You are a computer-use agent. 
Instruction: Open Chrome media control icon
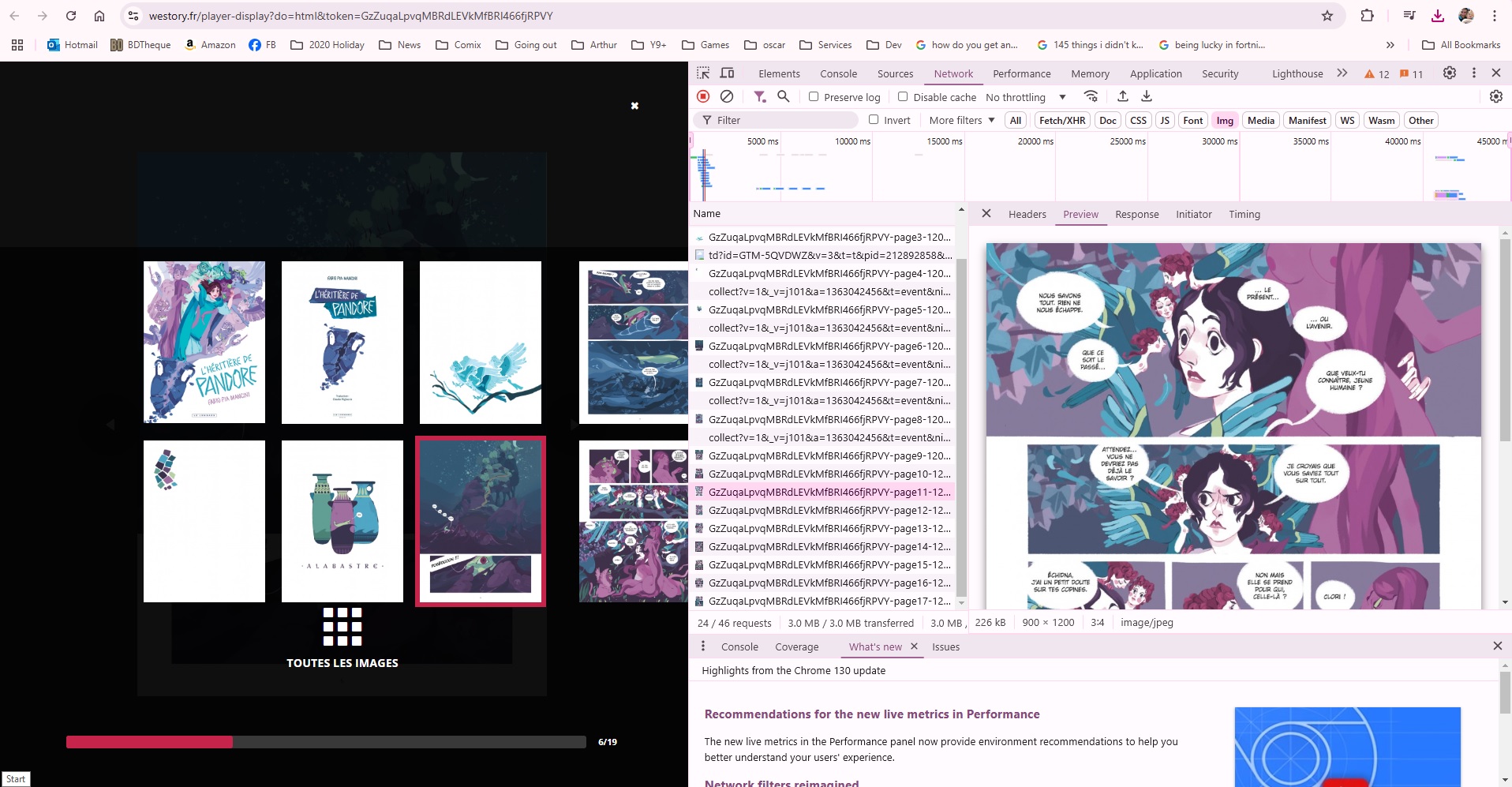[1409, 16]
